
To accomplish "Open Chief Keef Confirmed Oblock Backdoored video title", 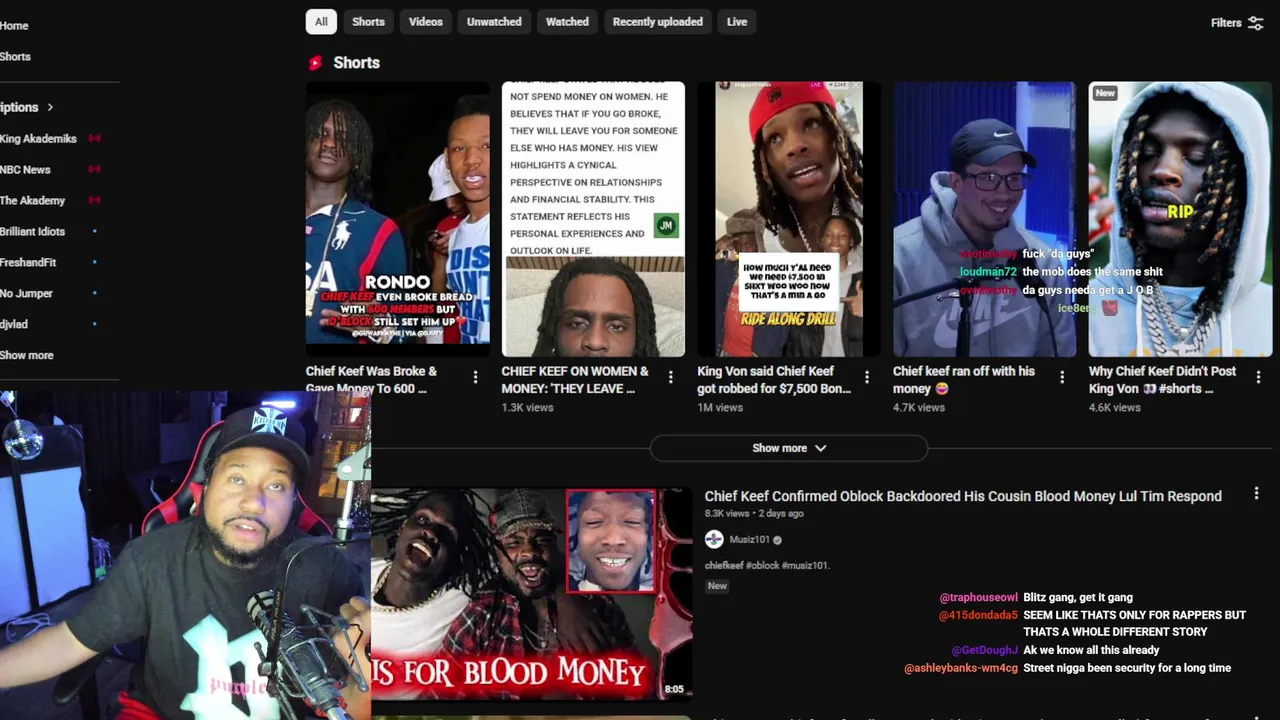I will click(x=963, y=496).
